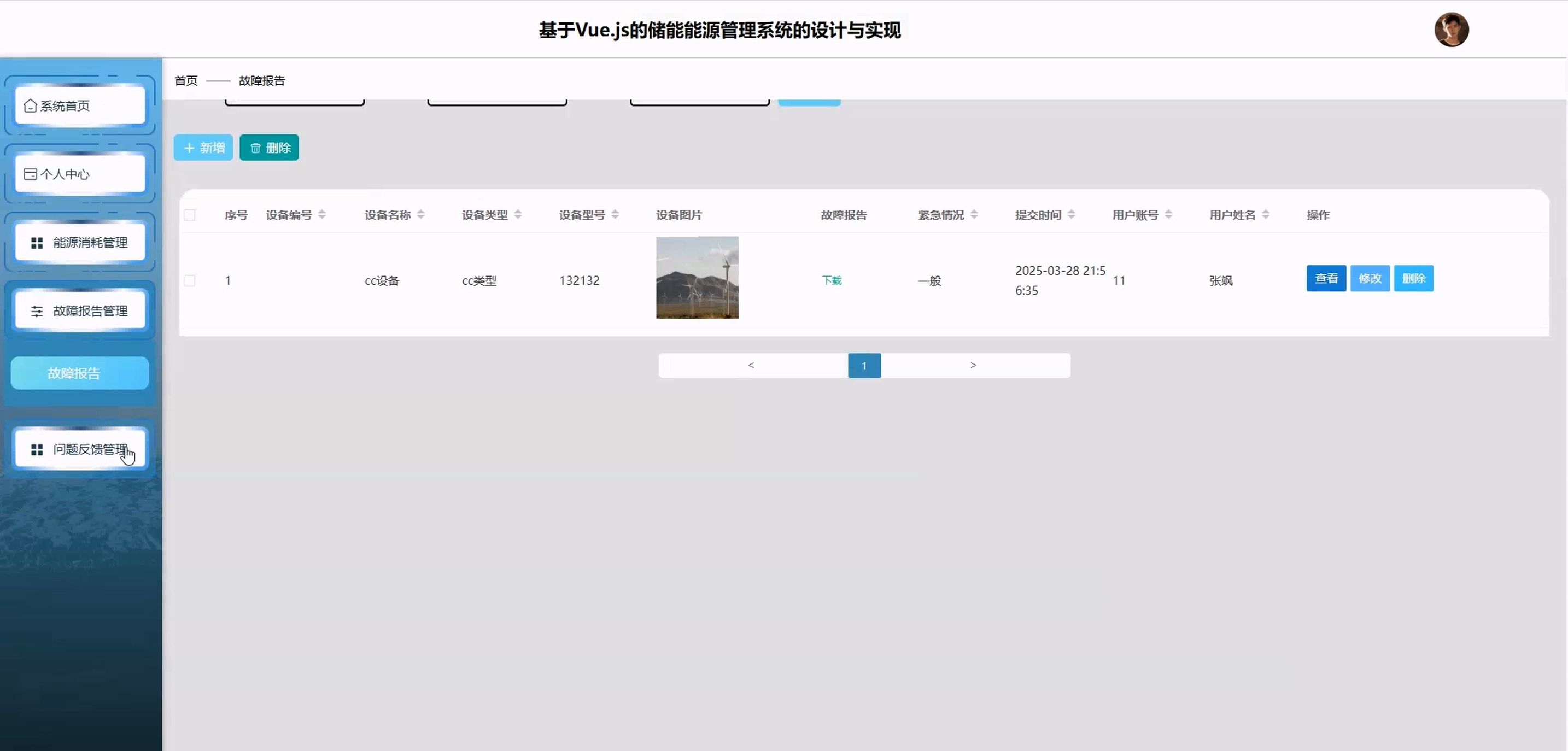Open the user avatar menu
1568x751 pixels.
(x=1451, y=30)
